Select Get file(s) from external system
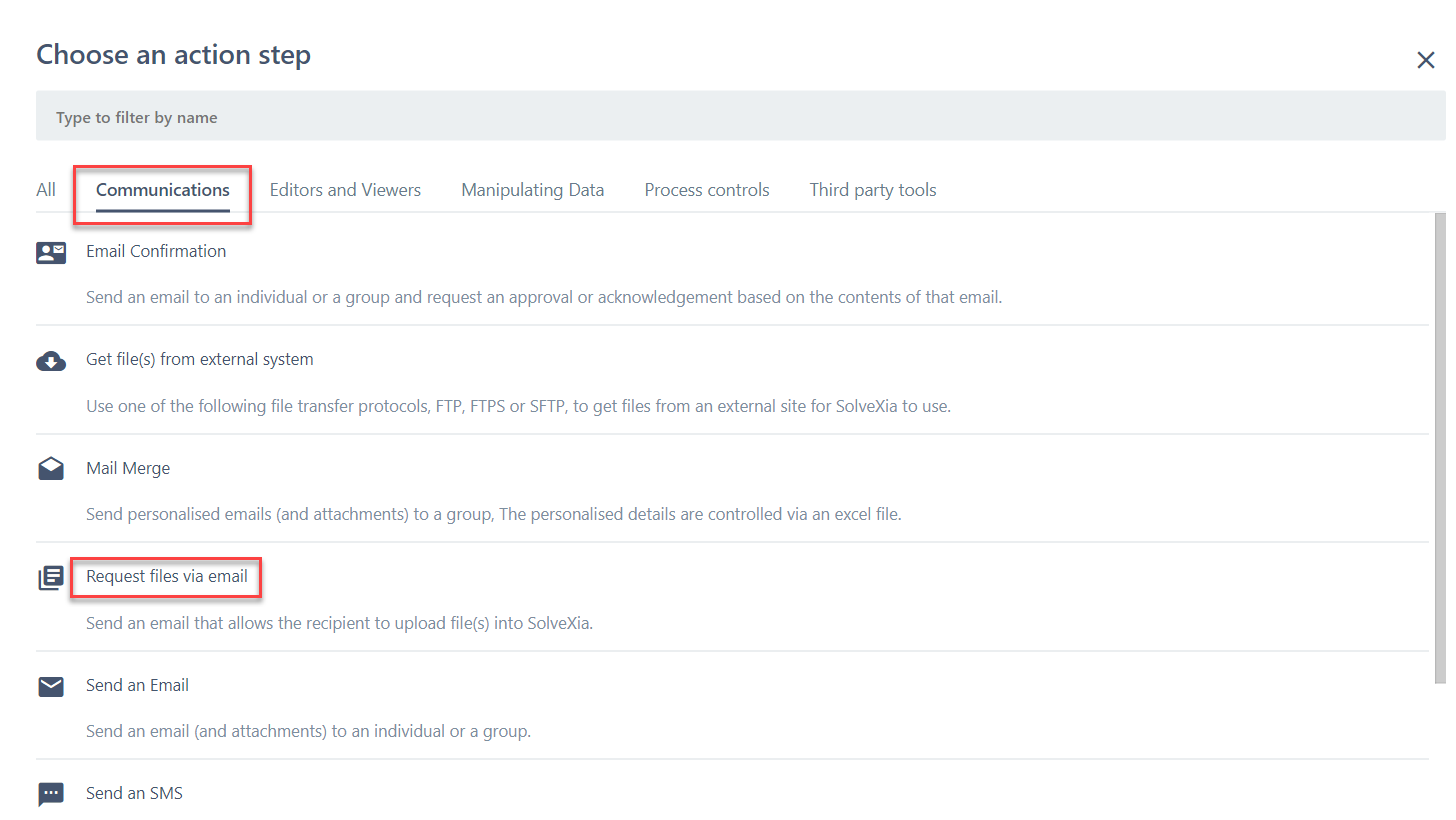Viewport: 1456px width, 820px height. (200, 359)
